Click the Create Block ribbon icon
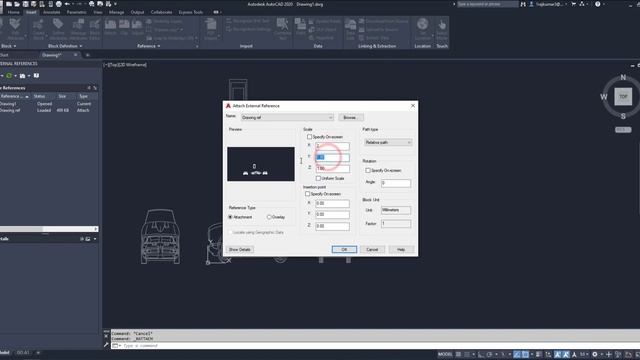The image size is (640, 360). (39, 29)
